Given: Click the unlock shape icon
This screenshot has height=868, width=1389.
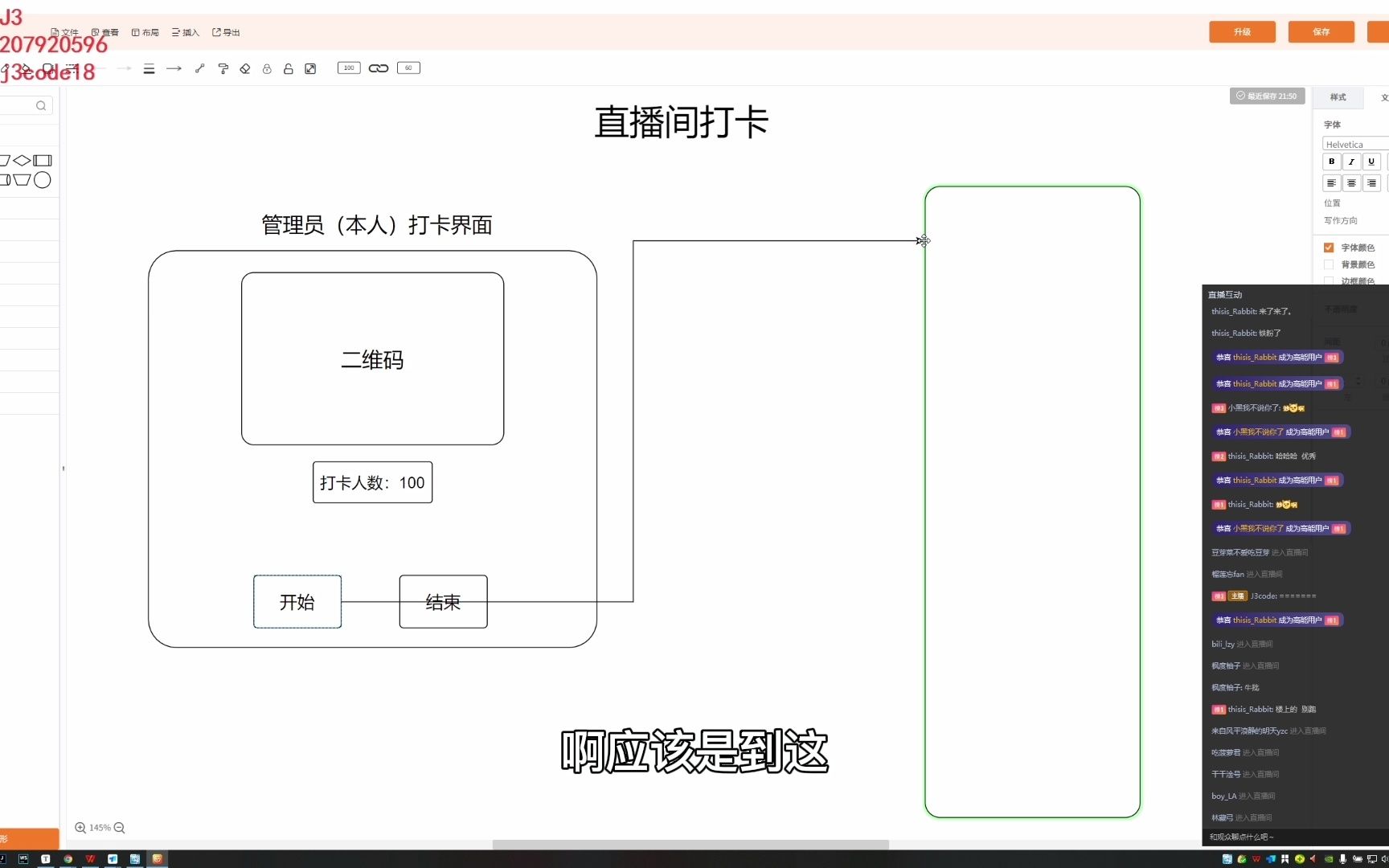Looking at the screenshot, I should click(288, 69).
